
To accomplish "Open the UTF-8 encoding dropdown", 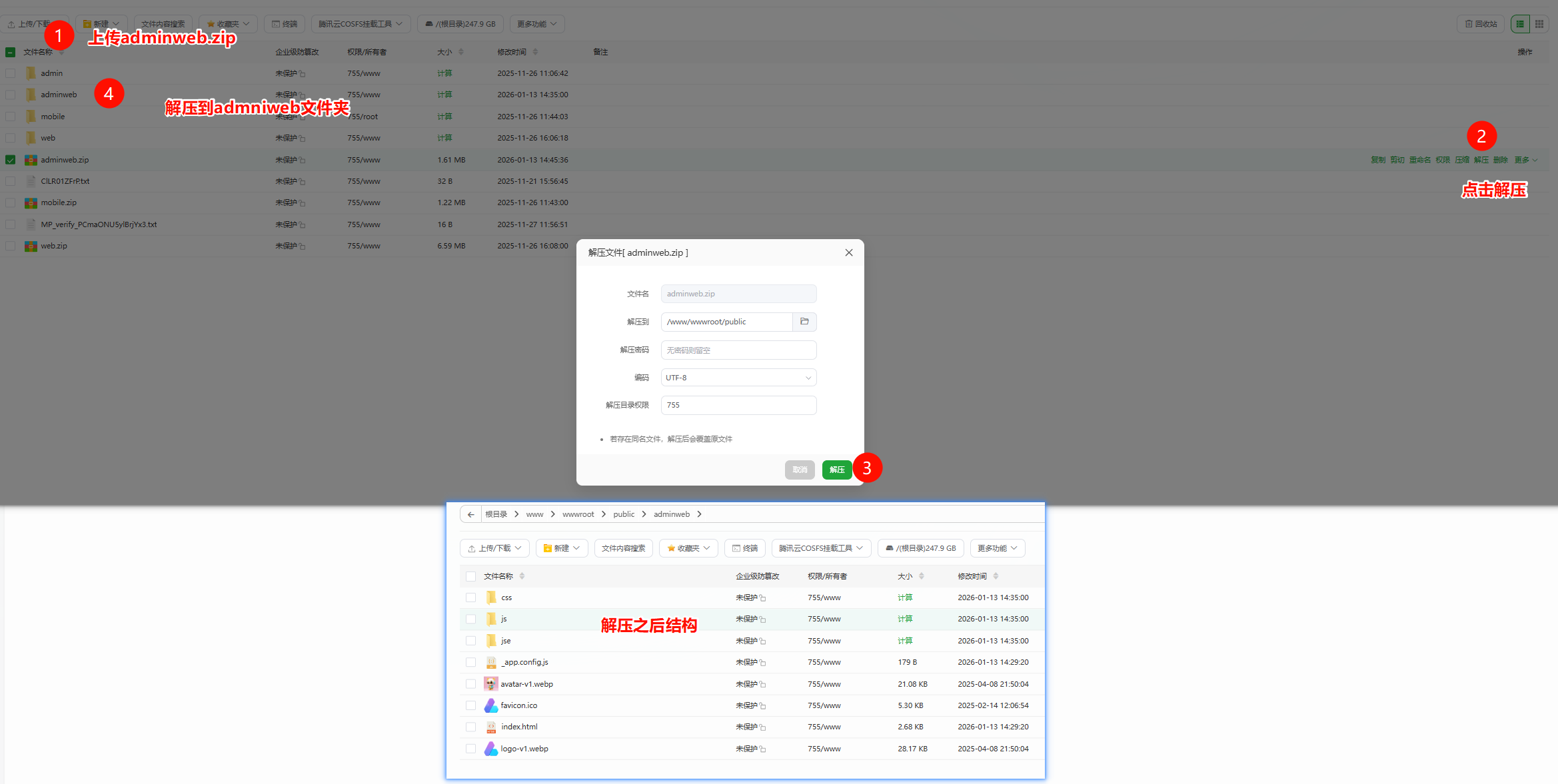I will point(738,378).
